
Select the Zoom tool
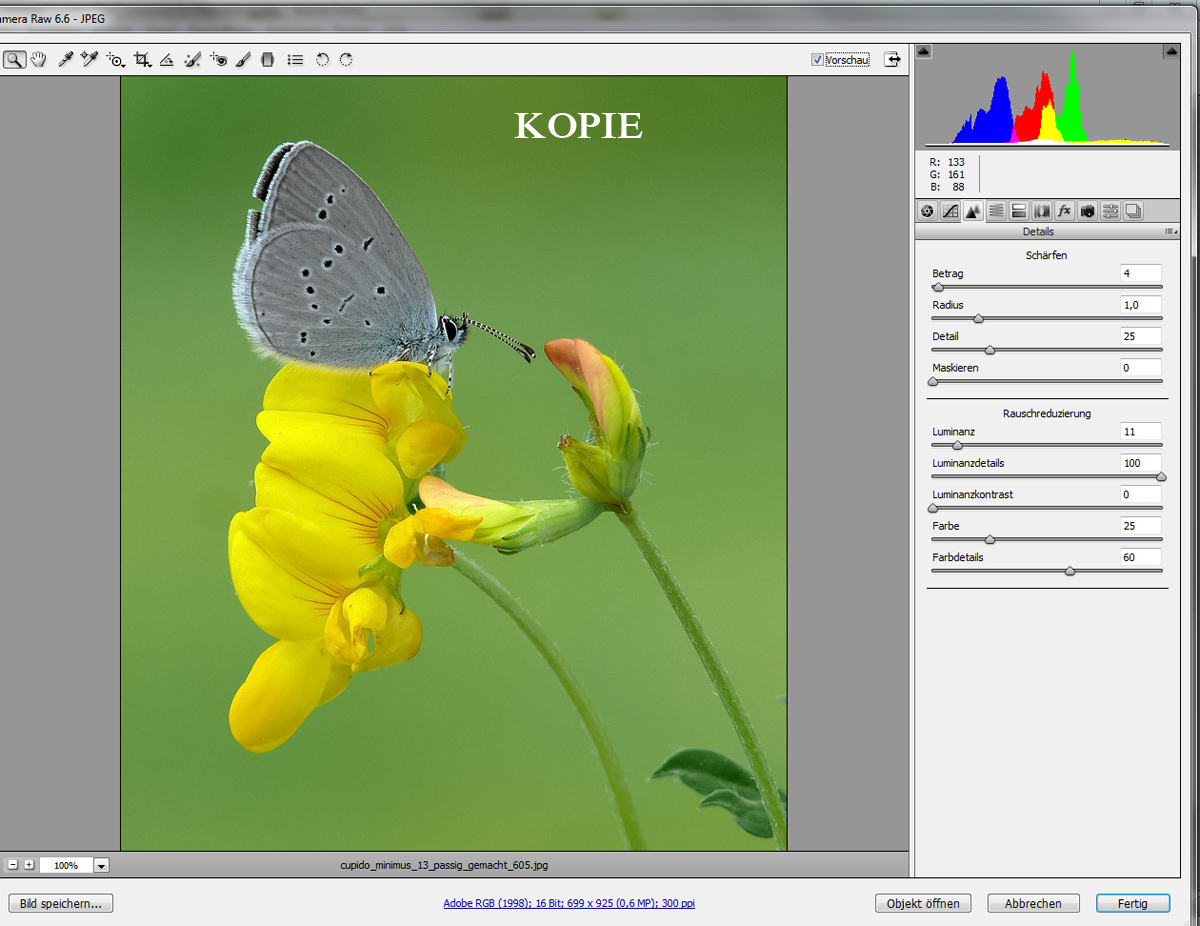(14, 60)
